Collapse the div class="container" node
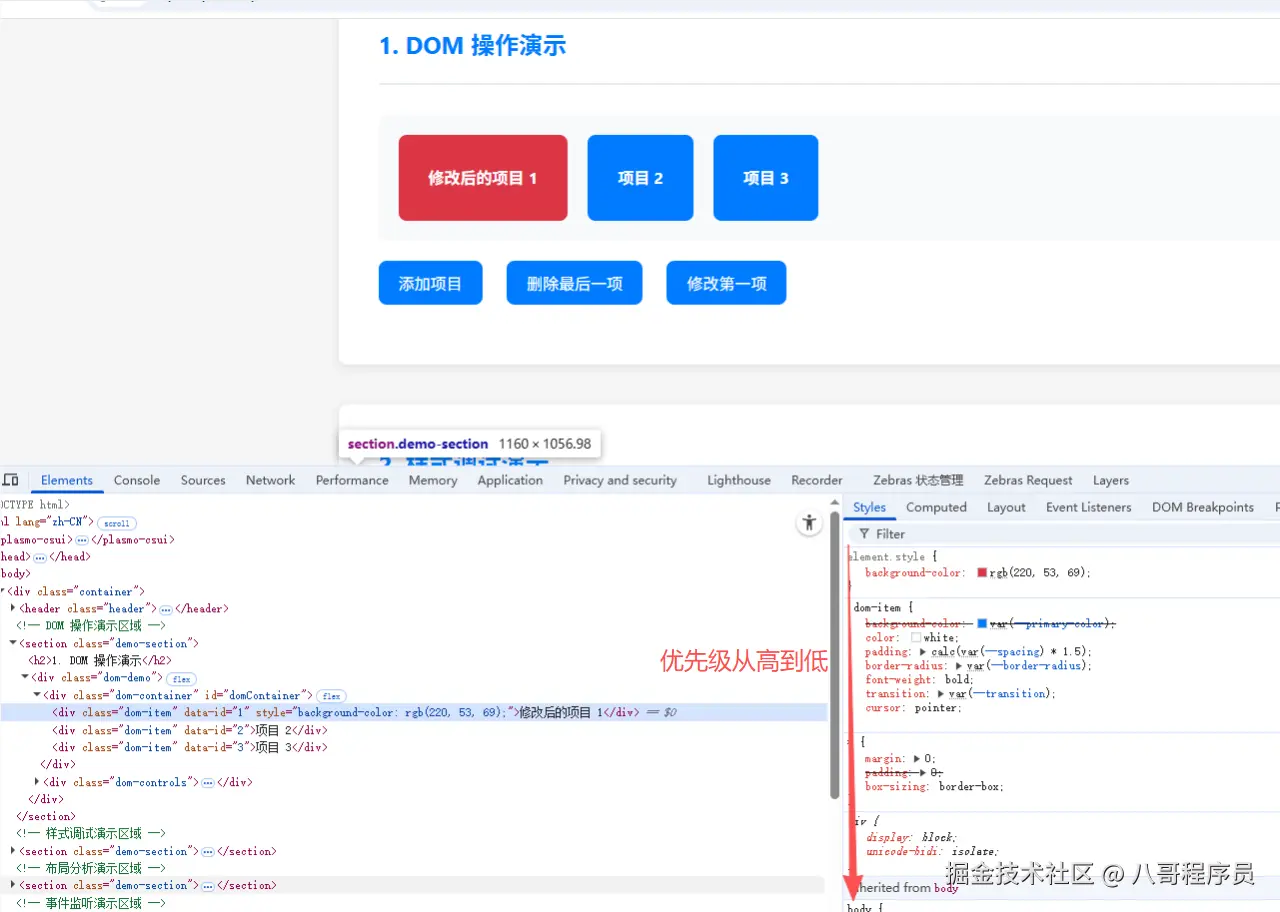 4,591
